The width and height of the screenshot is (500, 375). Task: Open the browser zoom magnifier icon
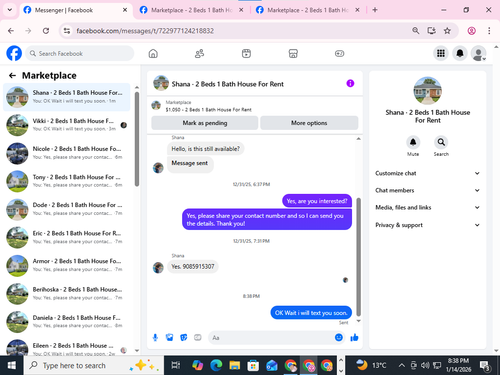(x=415, y=31)
